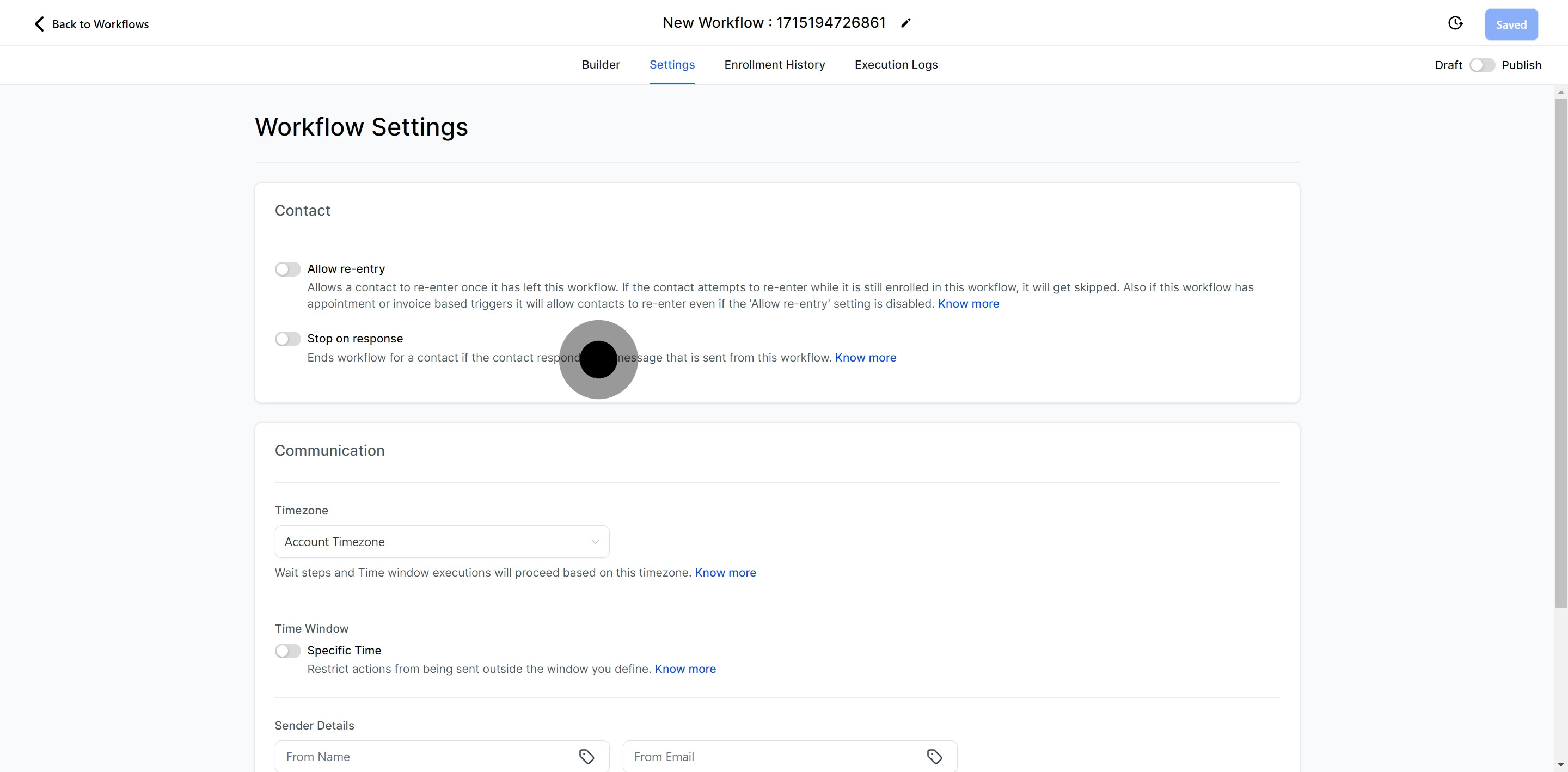Screen dimensions: 1568x772
Task: Click the From Email input field
Action: (773, 756)
